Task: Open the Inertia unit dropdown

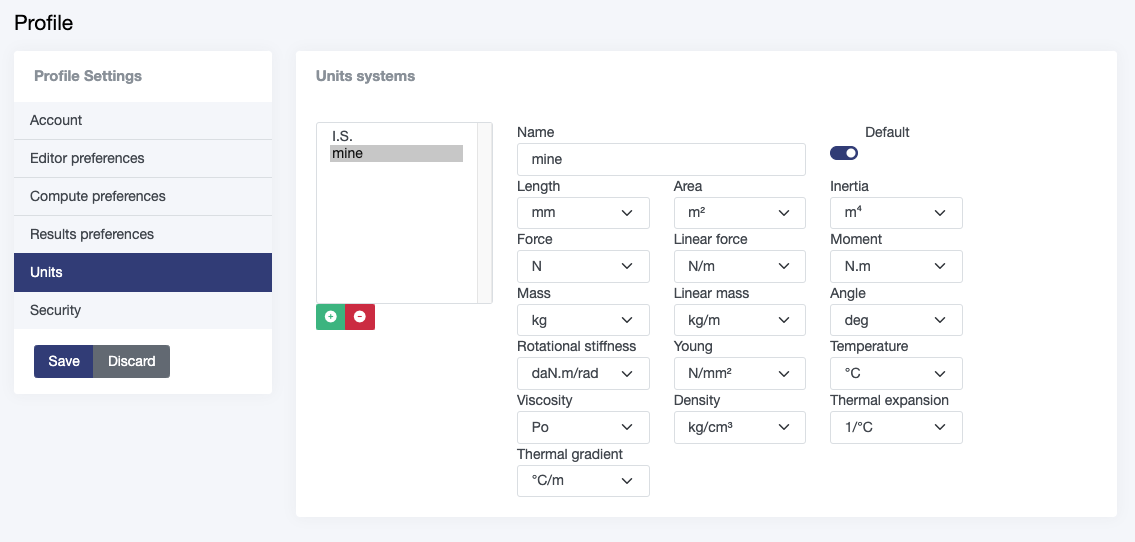Action: pyautogui.click(x=895, y=213)
